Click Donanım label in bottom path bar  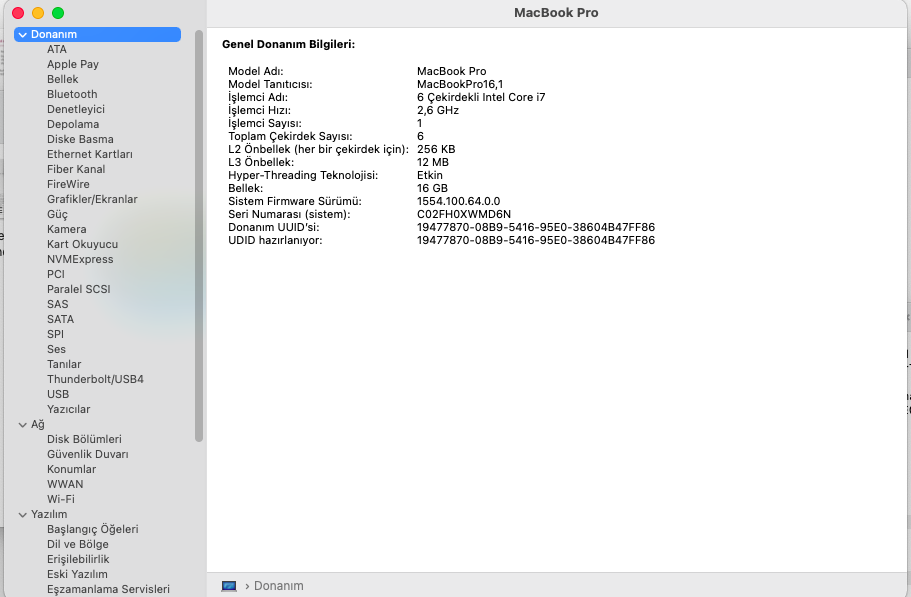click(x=278, y=585)
